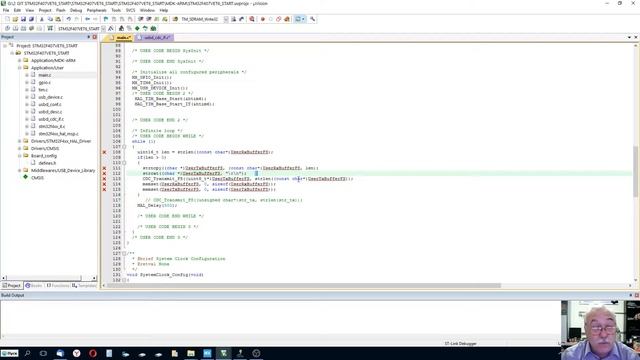Click the Navigate Backwards arrow
Image resolution: width=640 pixels, height=360 pixels.
[x=87, y=19]
